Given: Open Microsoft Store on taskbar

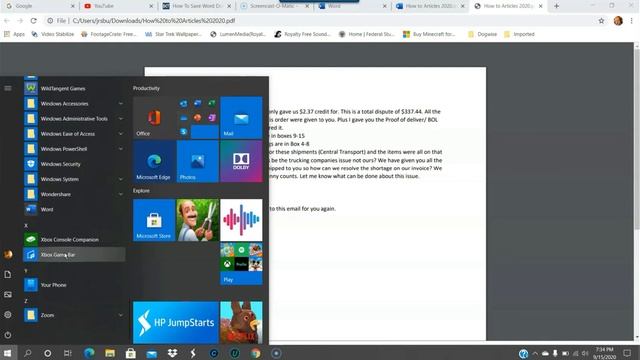Looking at the screenshot, I should pos(131,353).
